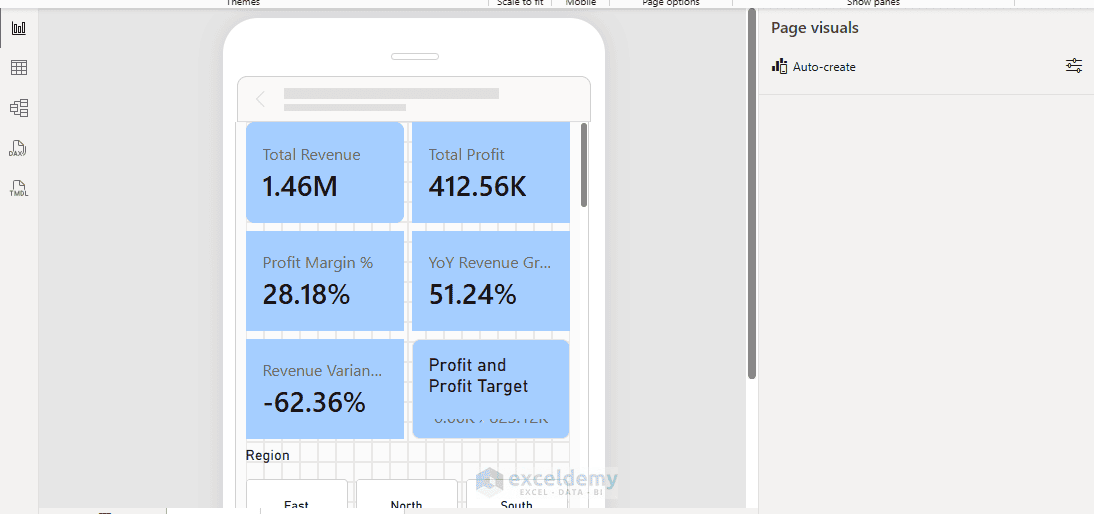The image size is (1094, 514).
Task: Click the main canvas vertical scrollbar
Action: coord(752,194)
